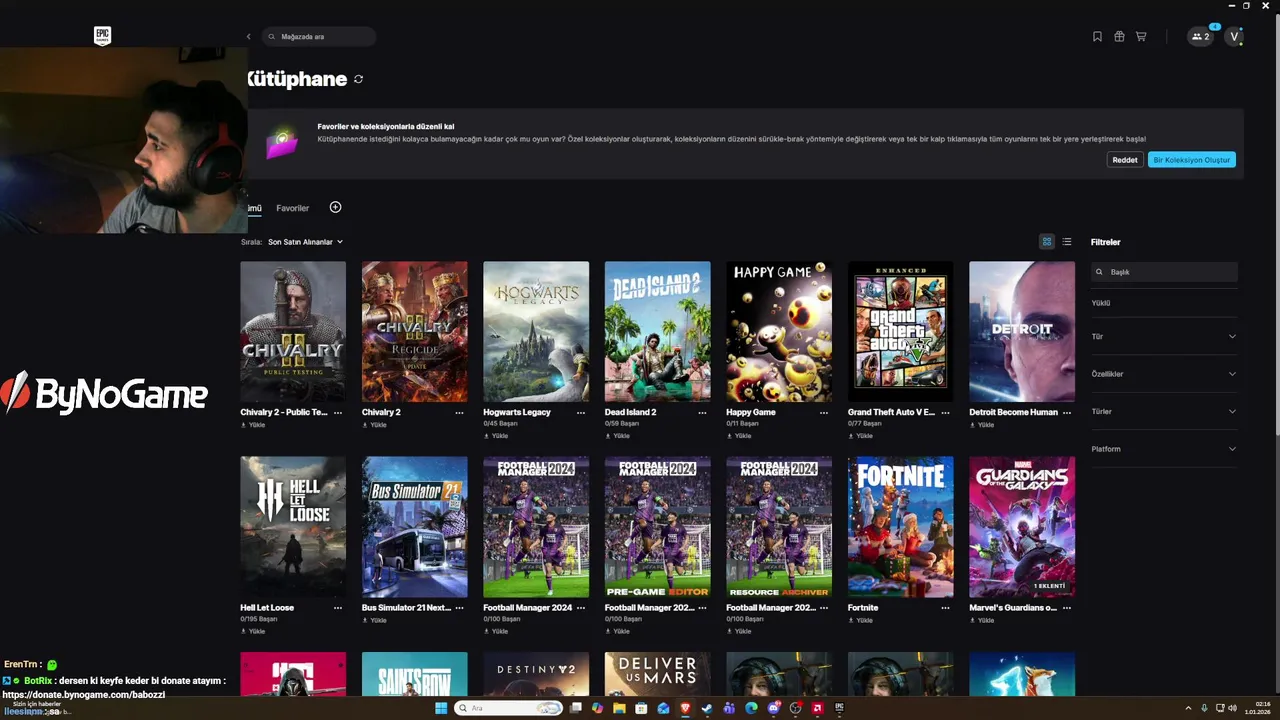
Task: Open options menu for Hell Let Loose
Action: click(338, 607)
